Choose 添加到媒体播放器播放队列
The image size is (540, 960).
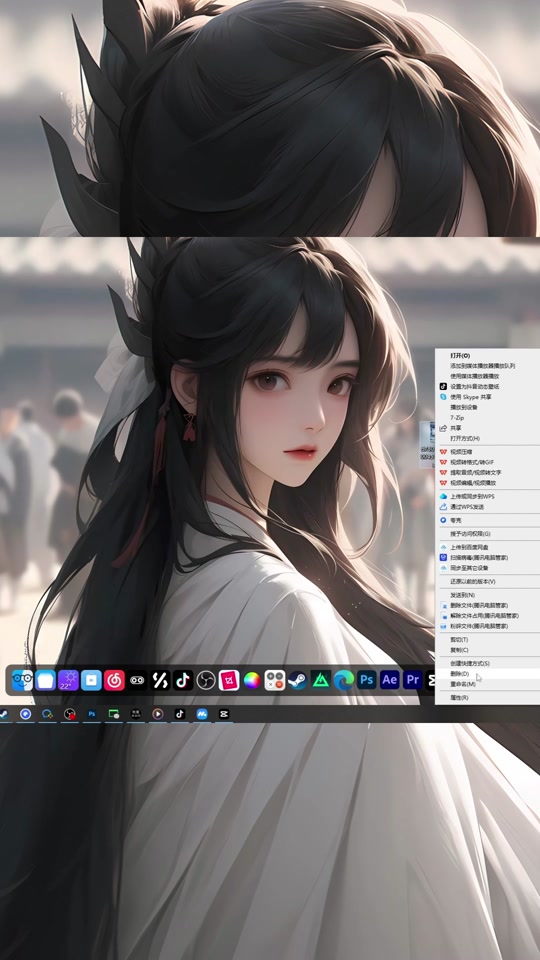coord(487,366)
